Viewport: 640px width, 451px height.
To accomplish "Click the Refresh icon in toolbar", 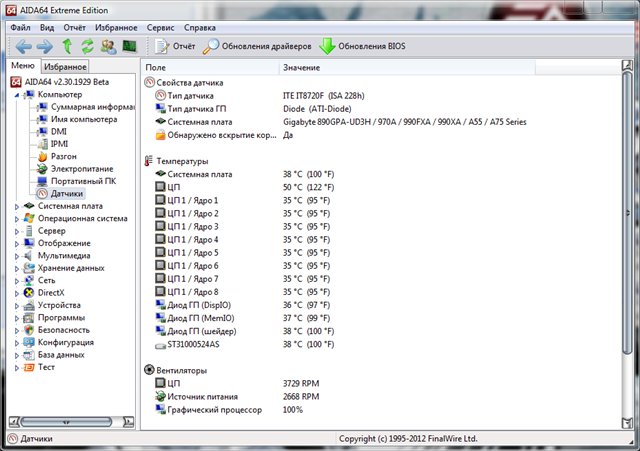I will coord(87,47).
